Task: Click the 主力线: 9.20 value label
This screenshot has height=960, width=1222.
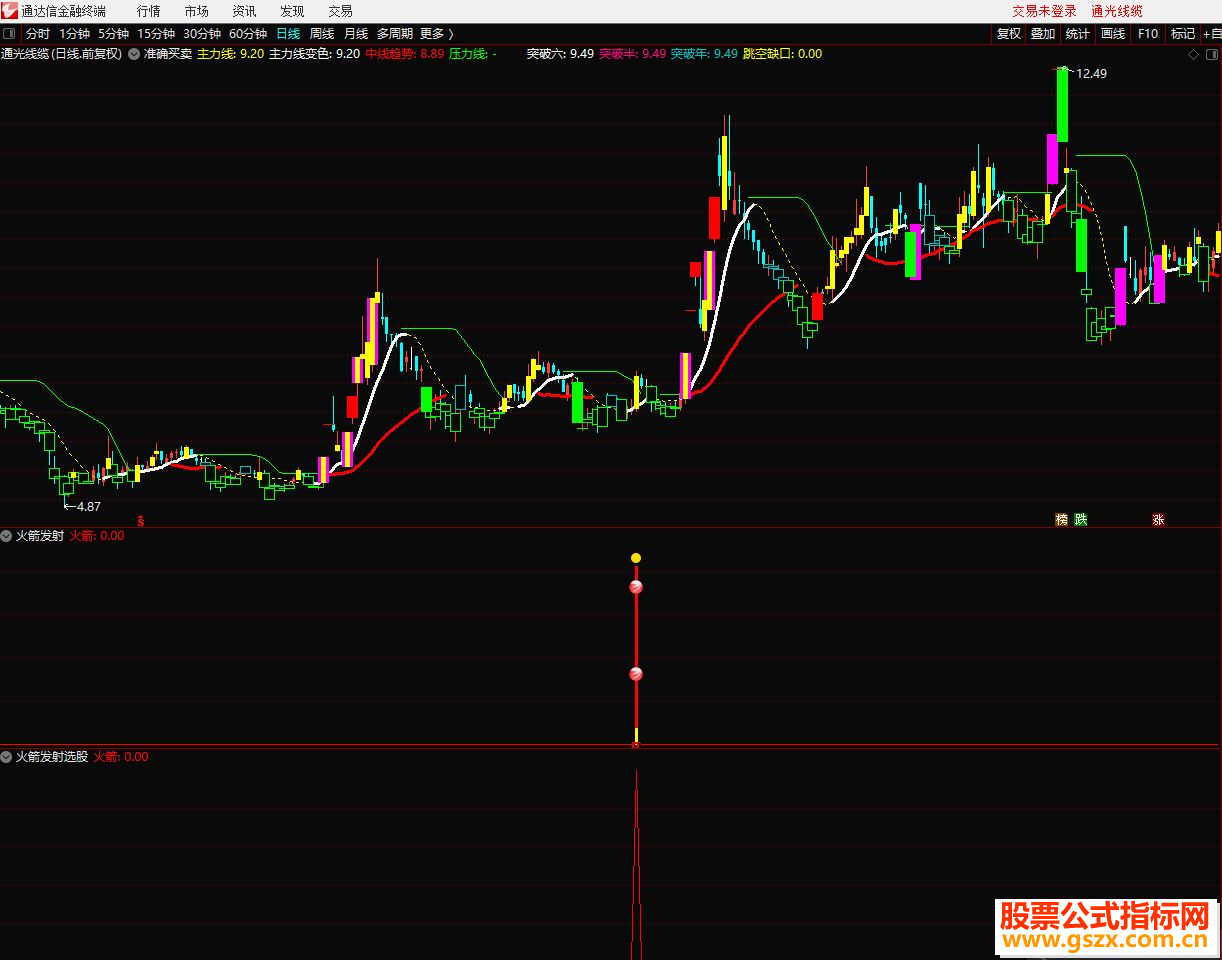Action: pyautogui.click(x=230, y=54)
